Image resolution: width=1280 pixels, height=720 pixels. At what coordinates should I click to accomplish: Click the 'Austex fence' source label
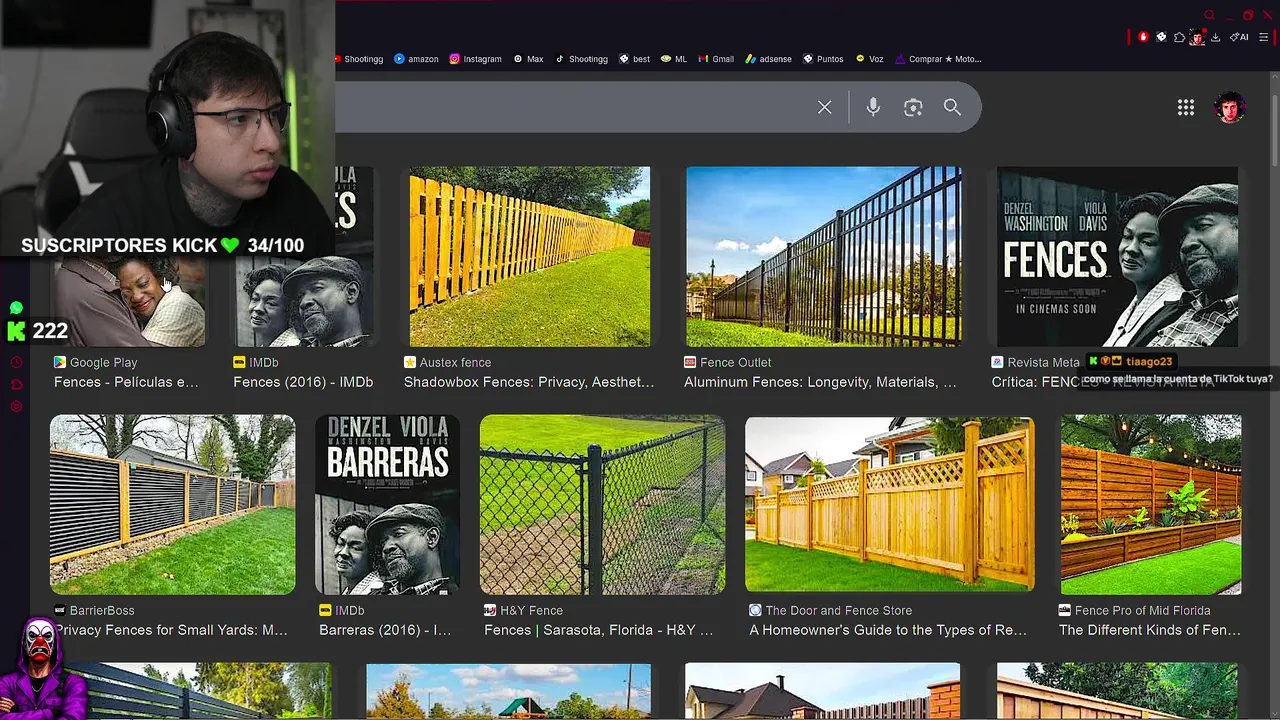(x=455, y=363)
